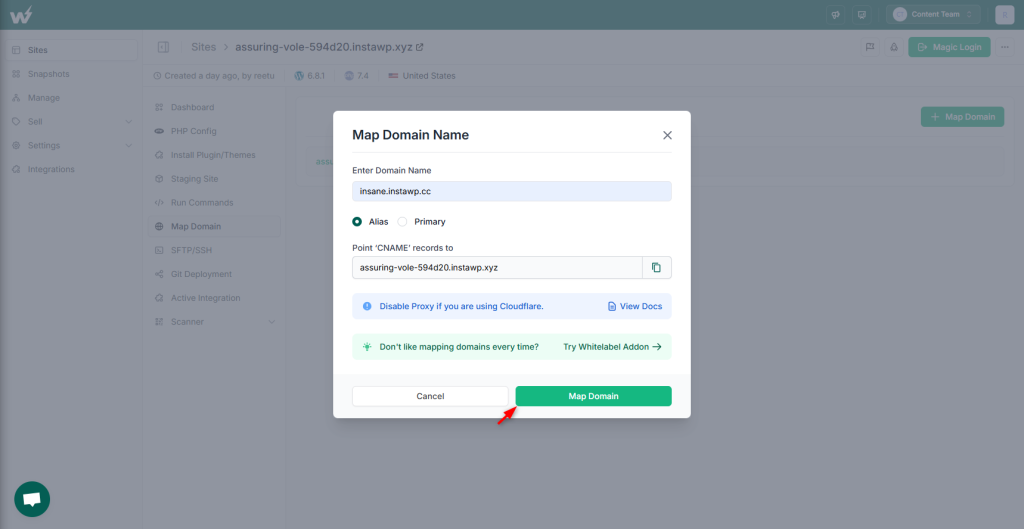Open the live chat bubble
The height and width of the screenshot is (529, 1024).
pyautogui.click(x=32, y=500)
